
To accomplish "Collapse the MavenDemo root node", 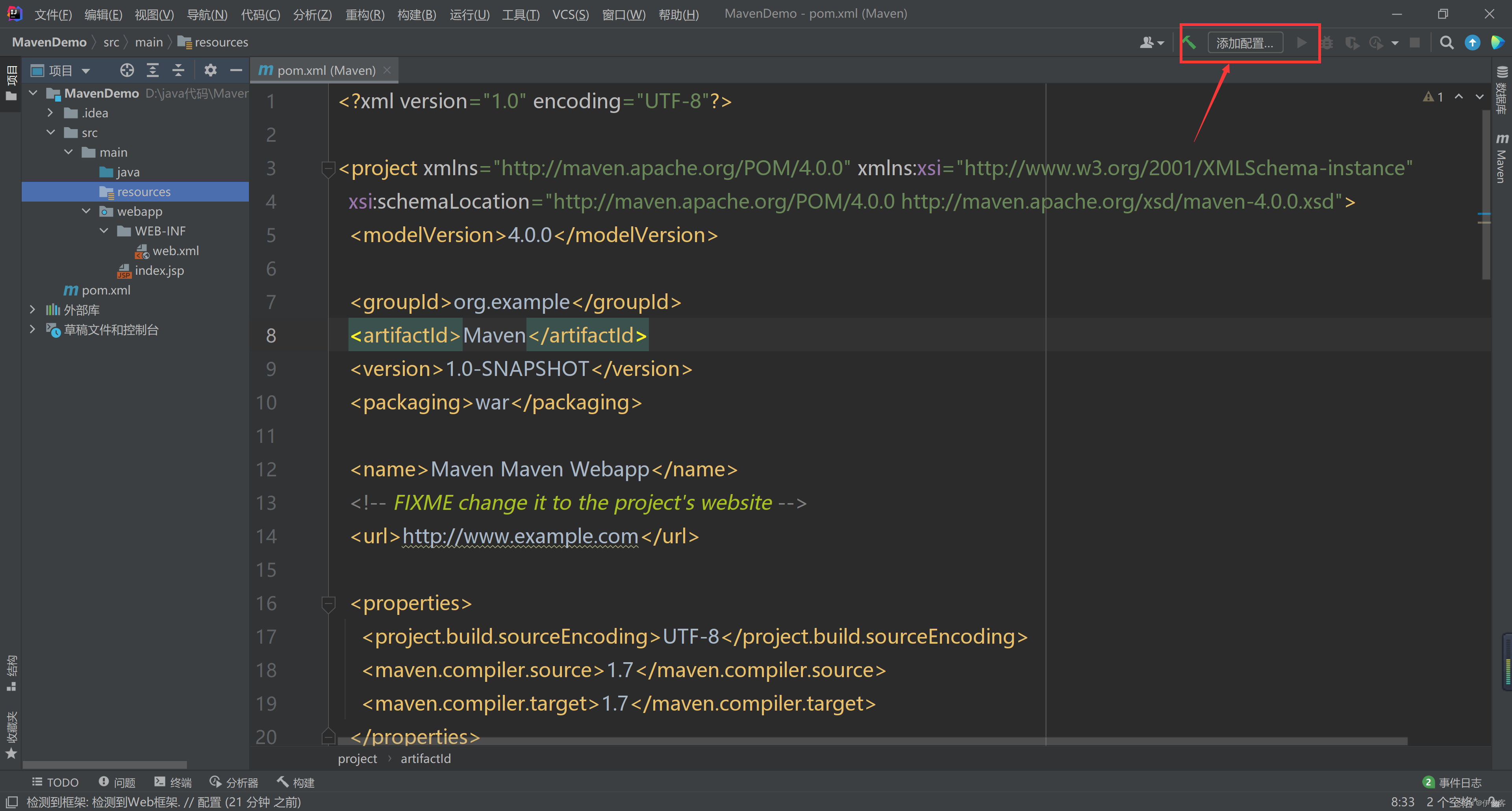I will 33,93.
